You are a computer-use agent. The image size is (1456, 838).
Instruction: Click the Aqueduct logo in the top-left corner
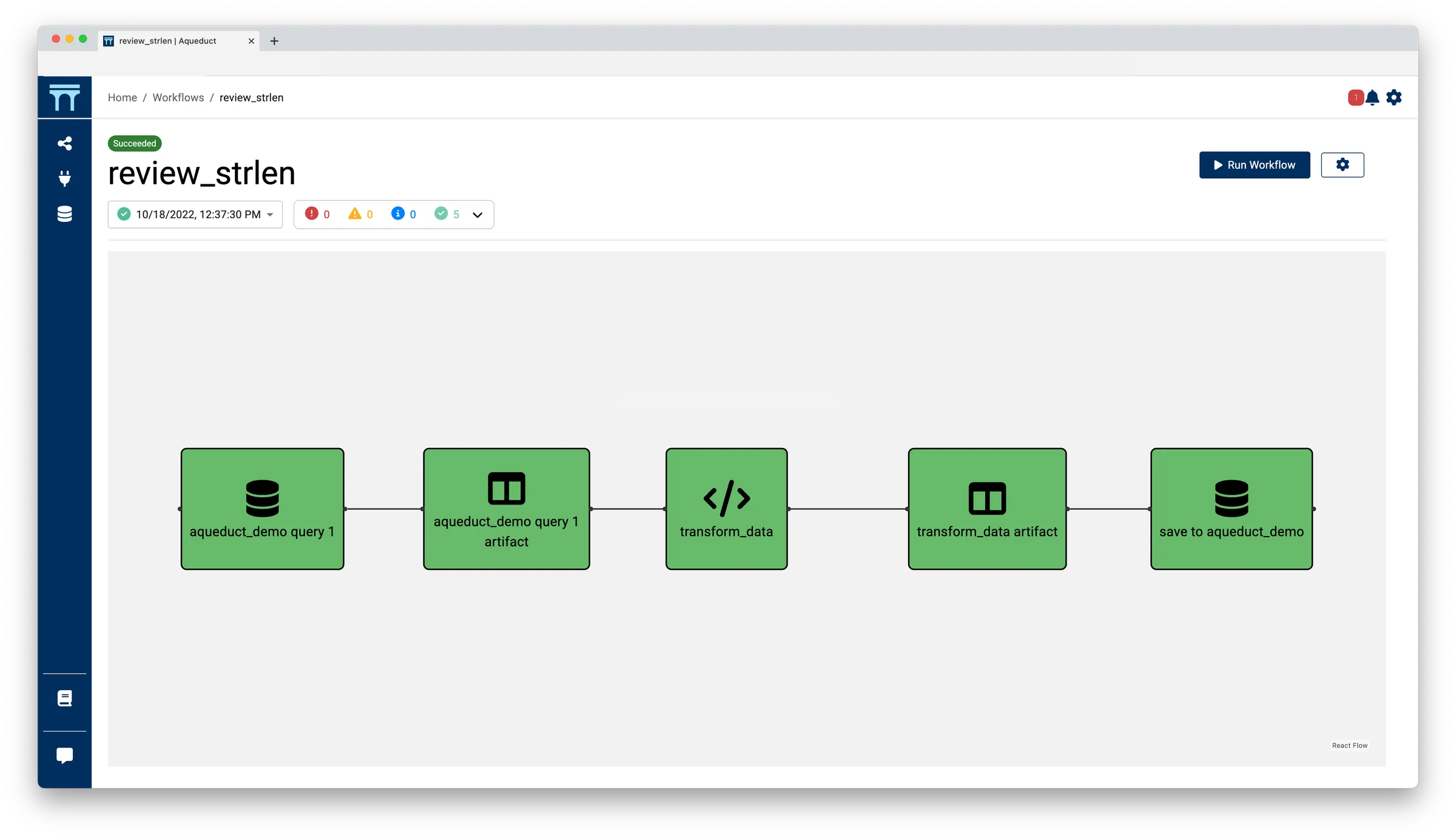click(x=65, y=97)
